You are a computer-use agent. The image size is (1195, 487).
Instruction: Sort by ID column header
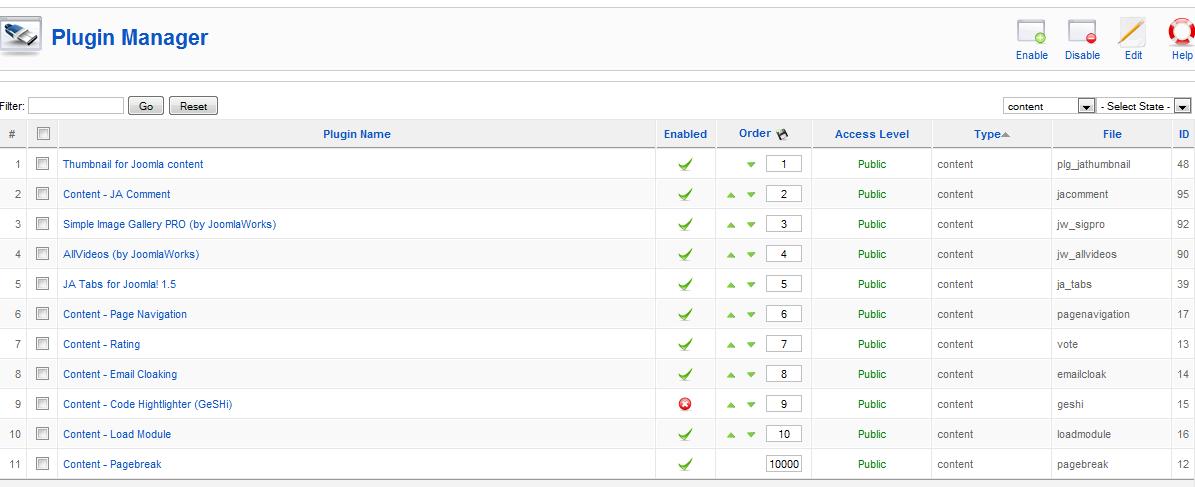point(1184,134)
